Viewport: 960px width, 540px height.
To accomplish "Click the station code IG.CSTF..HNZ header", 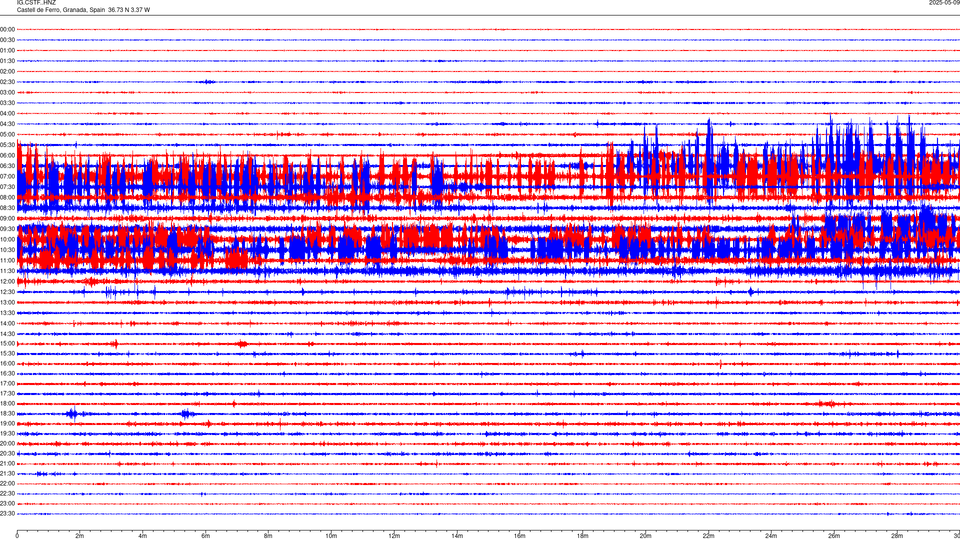I will pos(36,3).
